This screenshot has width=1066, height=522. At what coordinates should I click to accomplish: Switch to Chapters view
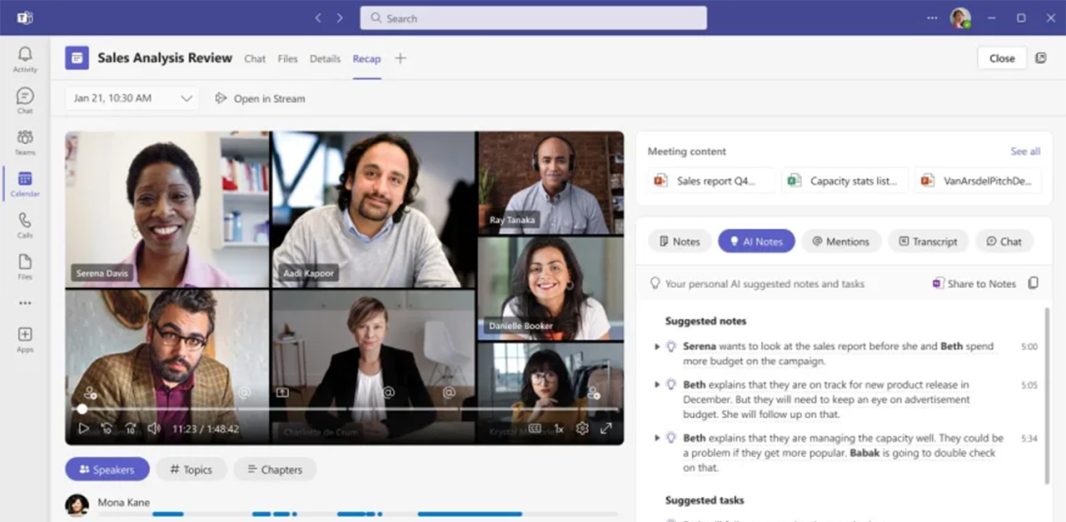(x=275, y=470)
